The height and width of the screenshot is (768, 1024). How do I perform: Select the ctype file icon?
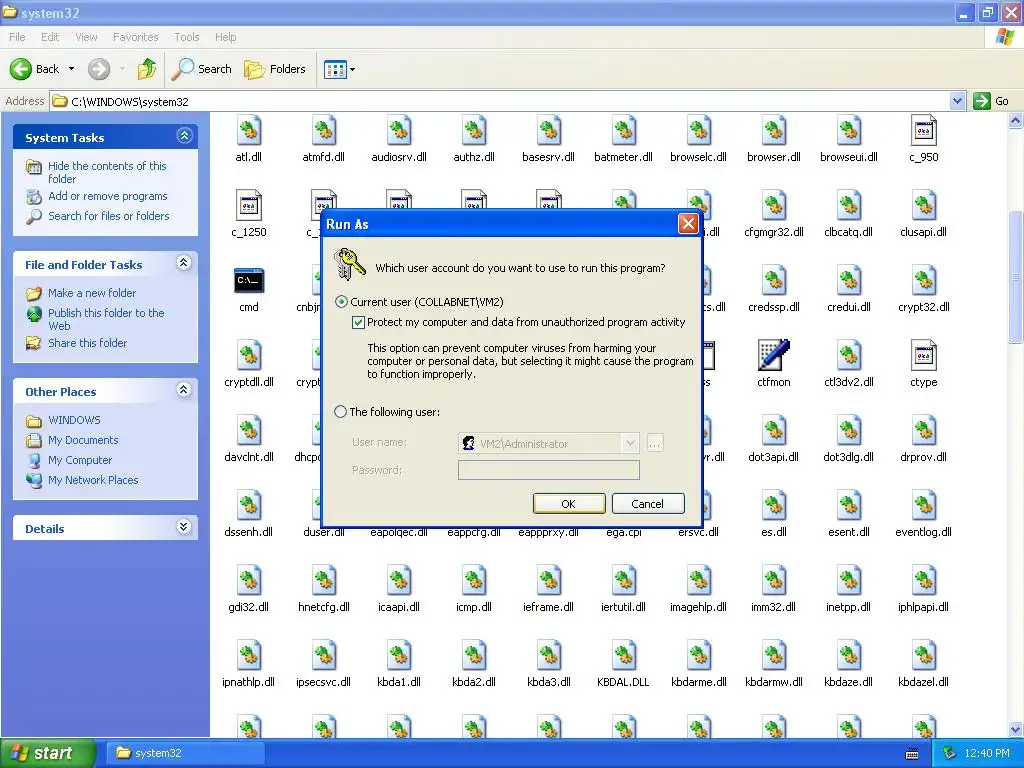[x=923, y=356]
